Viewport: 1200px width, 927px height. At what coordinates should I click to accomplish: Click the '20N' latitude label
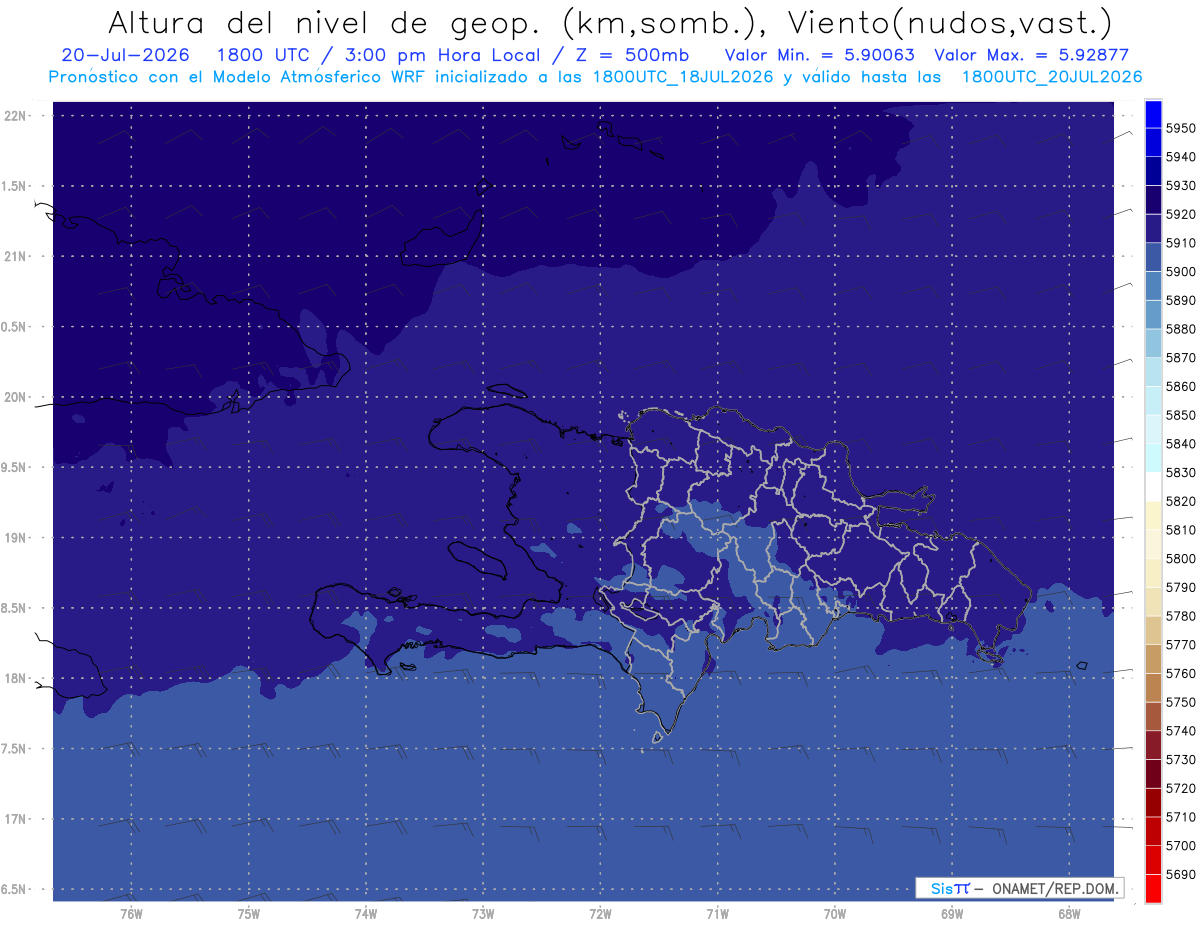click(16, 397)
